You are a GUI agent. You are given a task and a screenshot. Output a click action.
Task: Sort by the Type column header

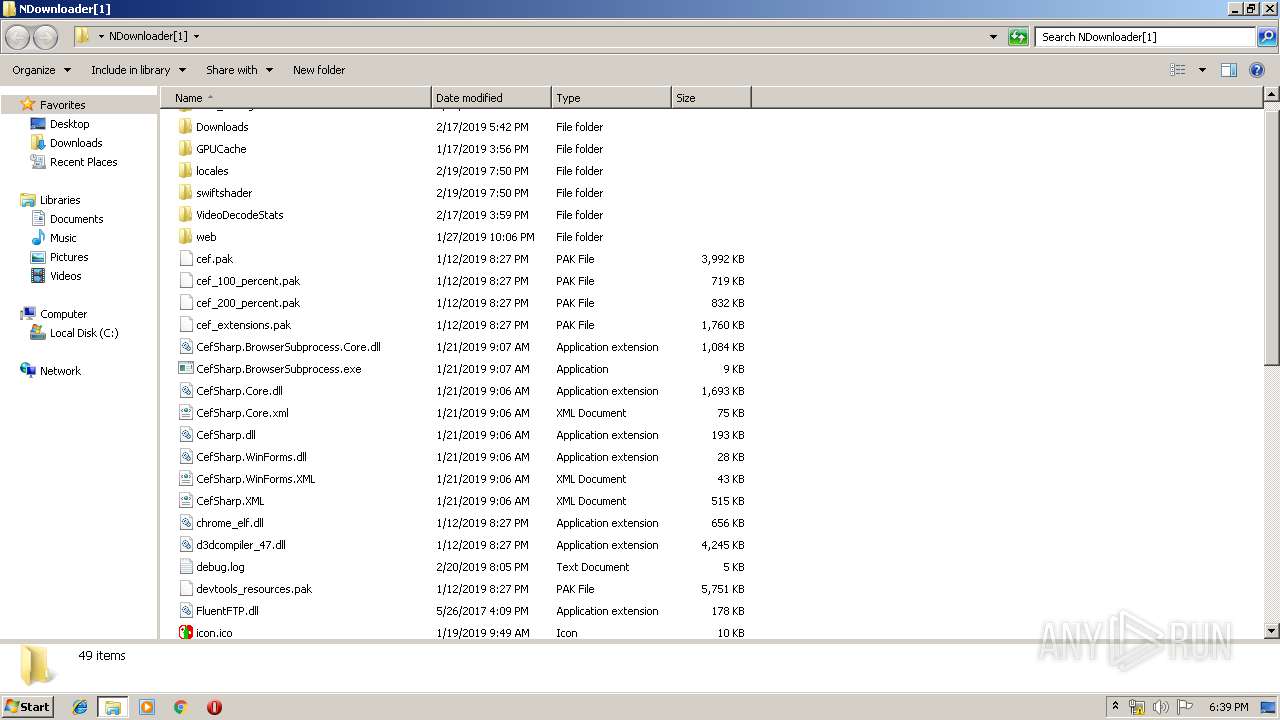(611, 98)
